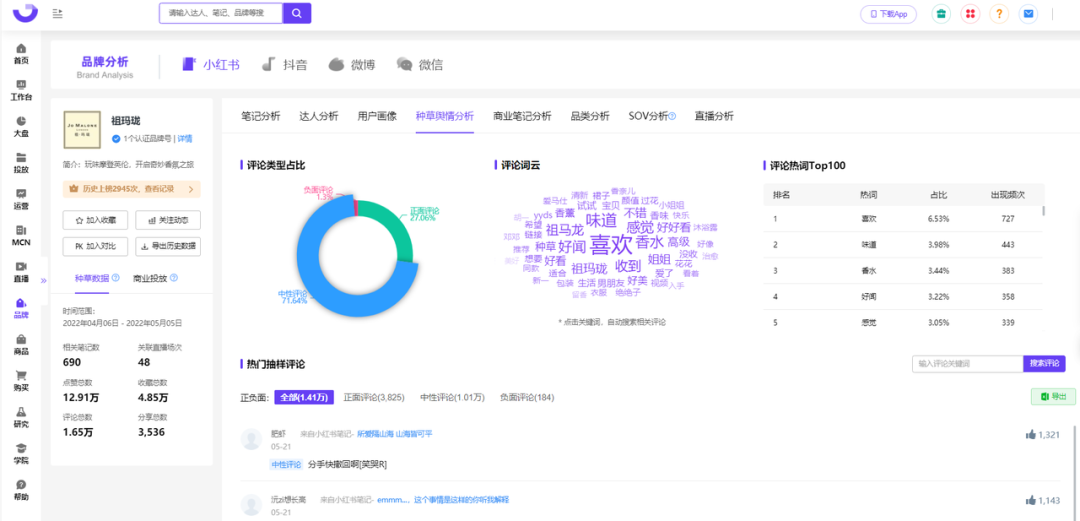
Task: Click the 下载App button
Action: pyautogui.click(x=889, y=14)
